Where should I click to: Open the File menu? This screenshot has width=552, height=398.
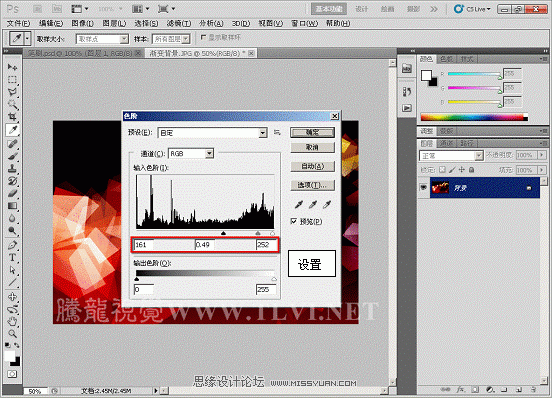18,23
